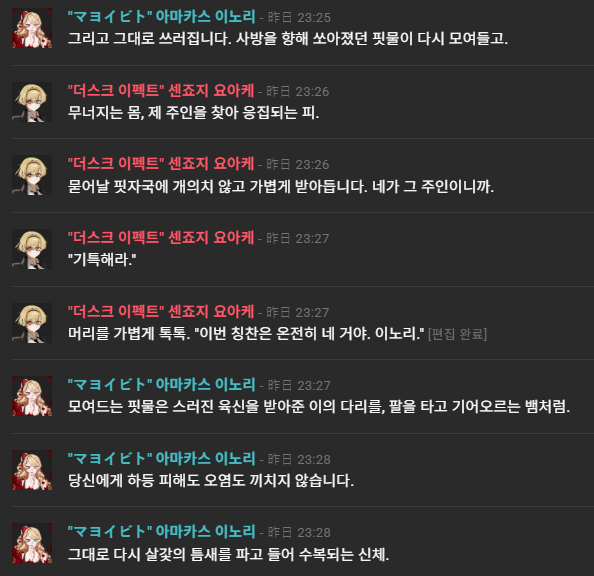Click timestamp on "당신에게 하등 피해도" message
Screen dimensions: 594x576
point(299,459)
